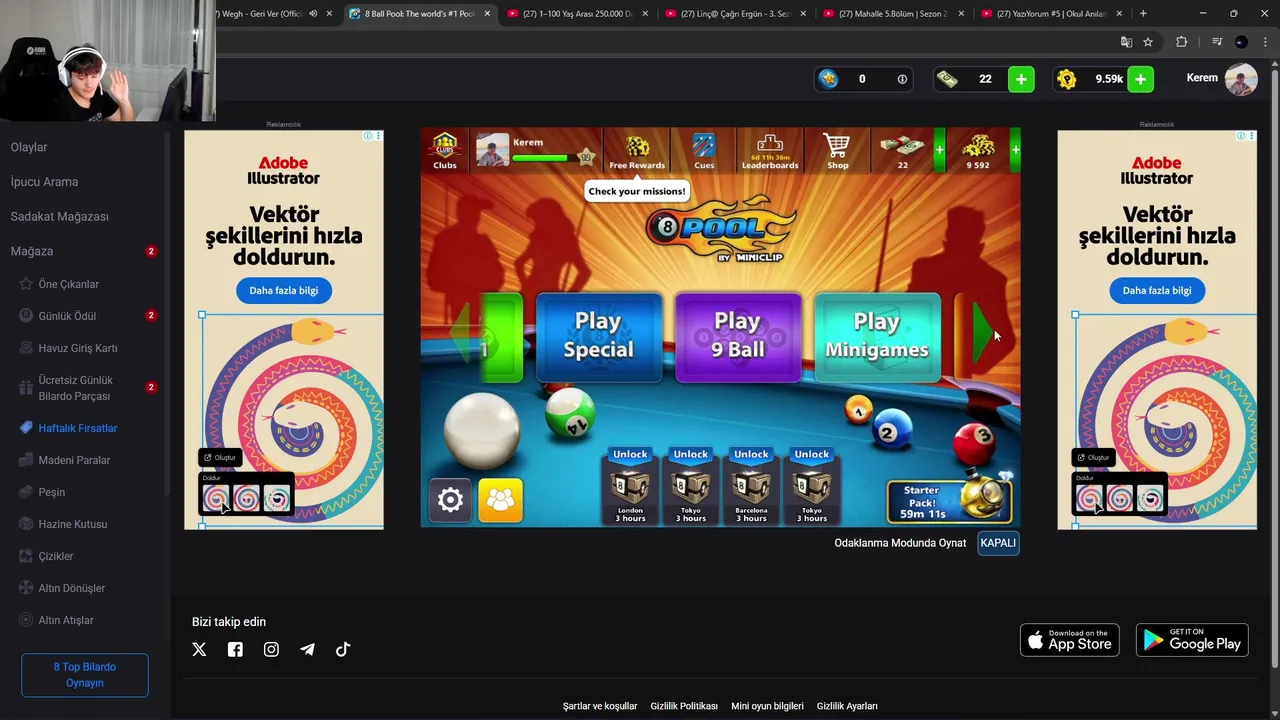This screenshot has width=1280, height=720.
Task: Open İpucu Arama in the sidebar
Action: point(44,182)
